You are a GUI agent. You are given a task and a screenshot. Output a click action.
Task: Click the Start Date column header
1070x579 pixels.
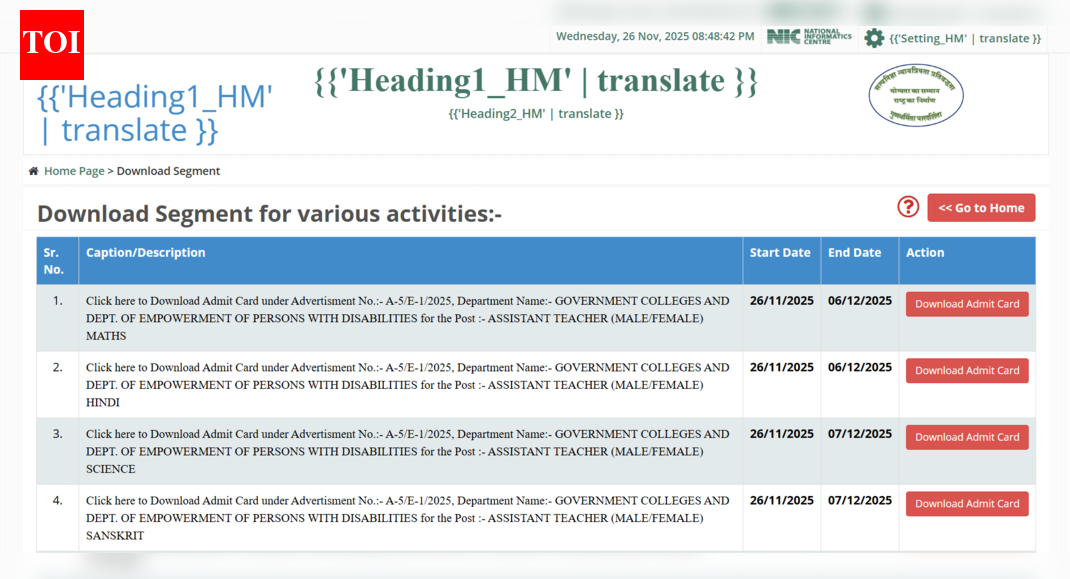pyautogui.click(x=780, y=253)
